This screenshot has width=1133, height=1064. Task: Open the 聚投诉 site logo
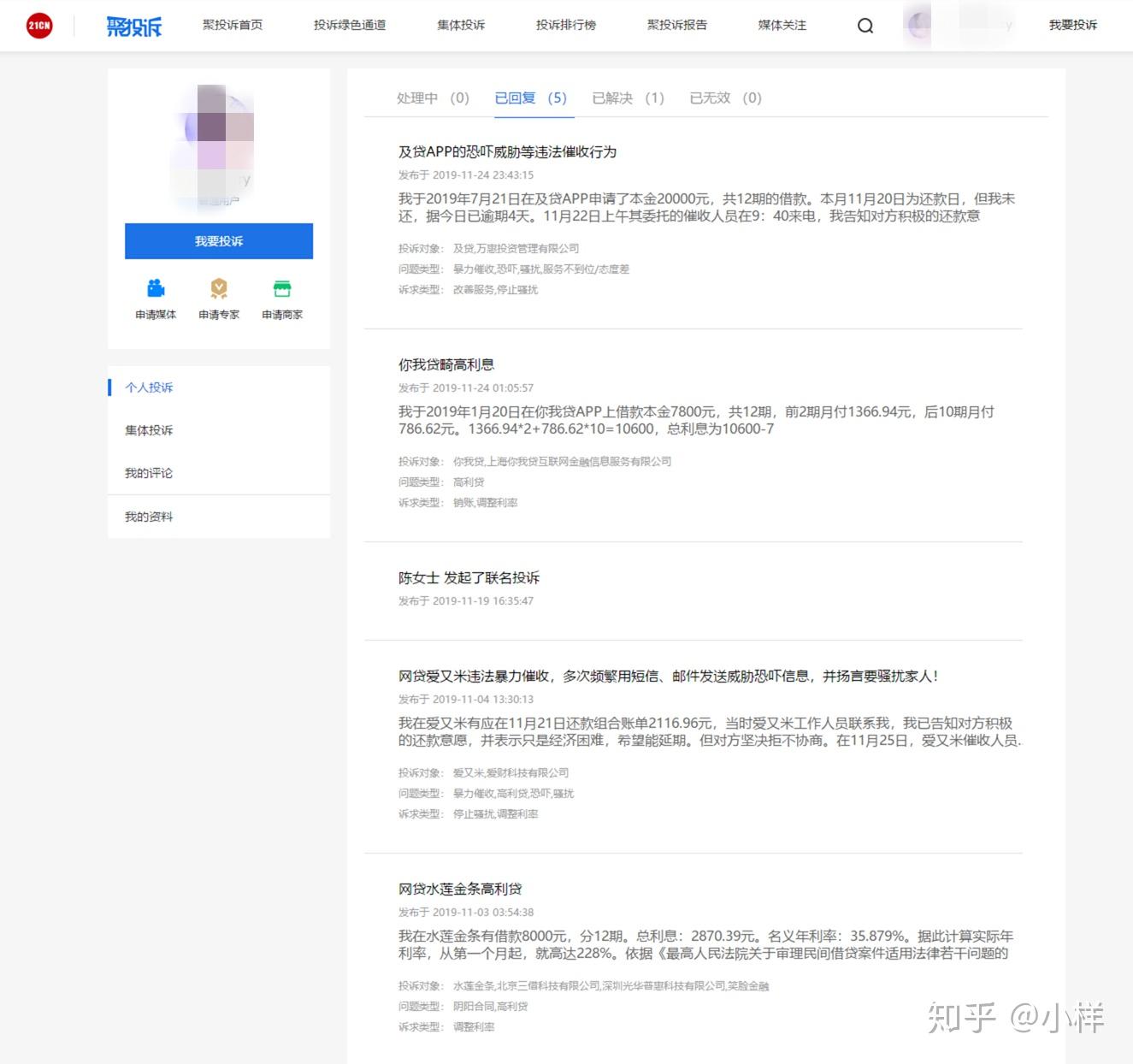coord(134,27)
